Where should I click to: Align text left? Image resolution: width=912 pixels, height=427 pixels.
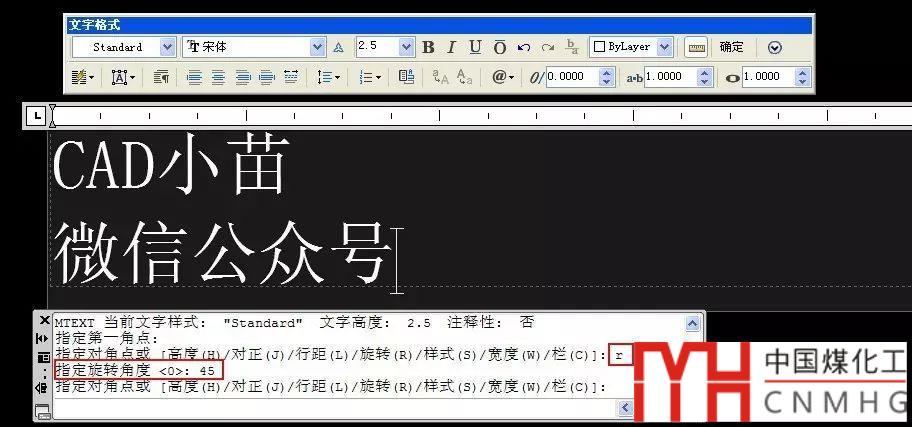pos(194,77)
